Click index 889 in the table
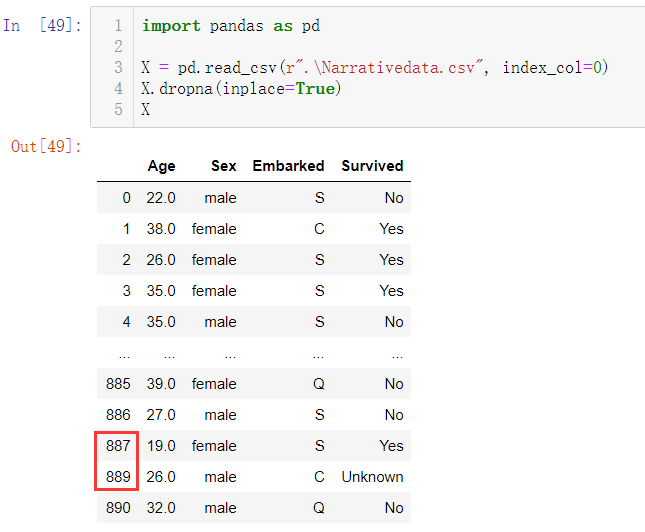This screenshot has width=645, height=532. (x=118, y=477)
